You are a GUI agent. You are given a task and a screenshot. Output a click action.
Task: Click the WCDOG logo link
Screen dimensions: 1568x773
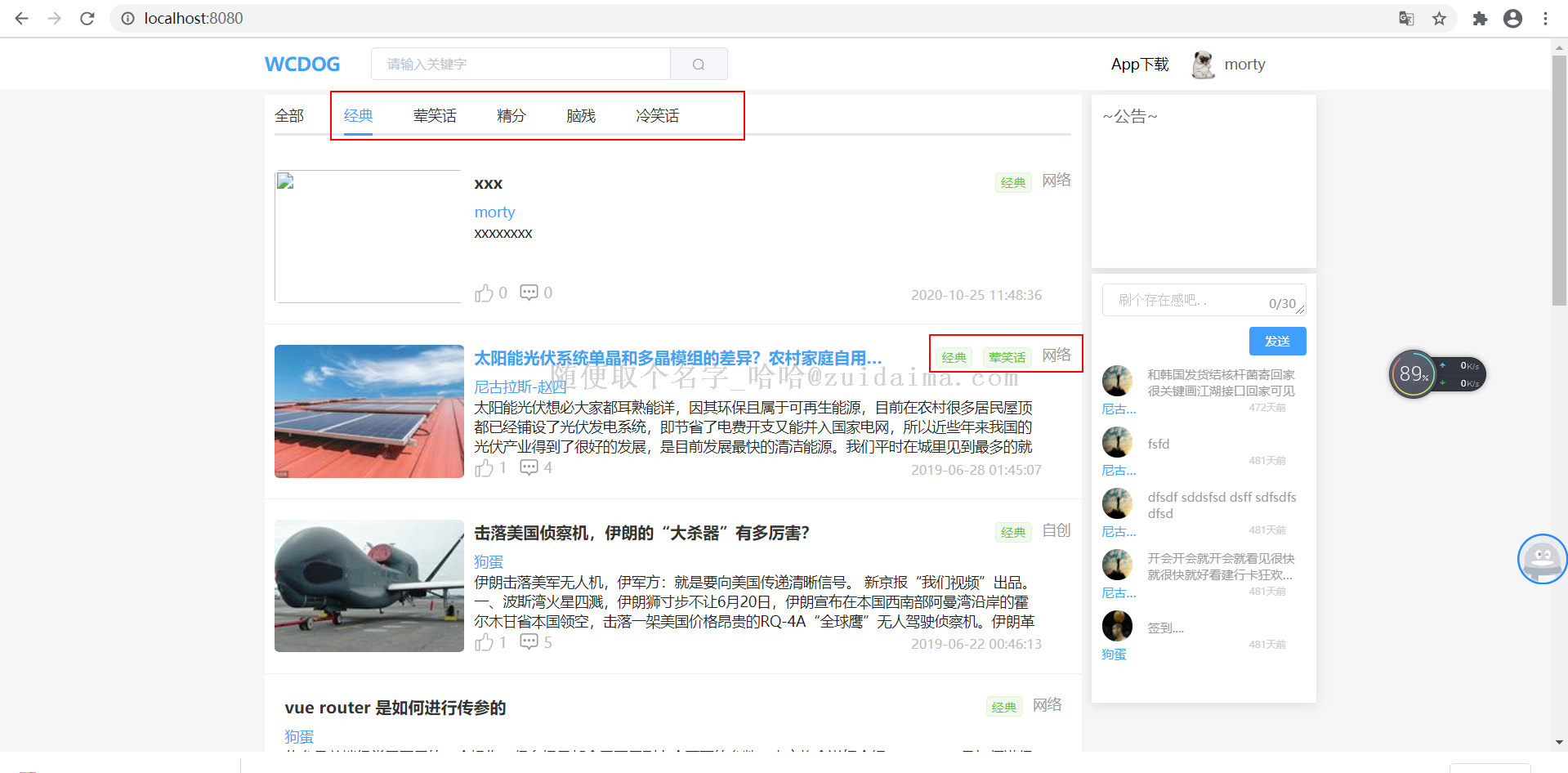pyautogui.click(x=302, y=64)
